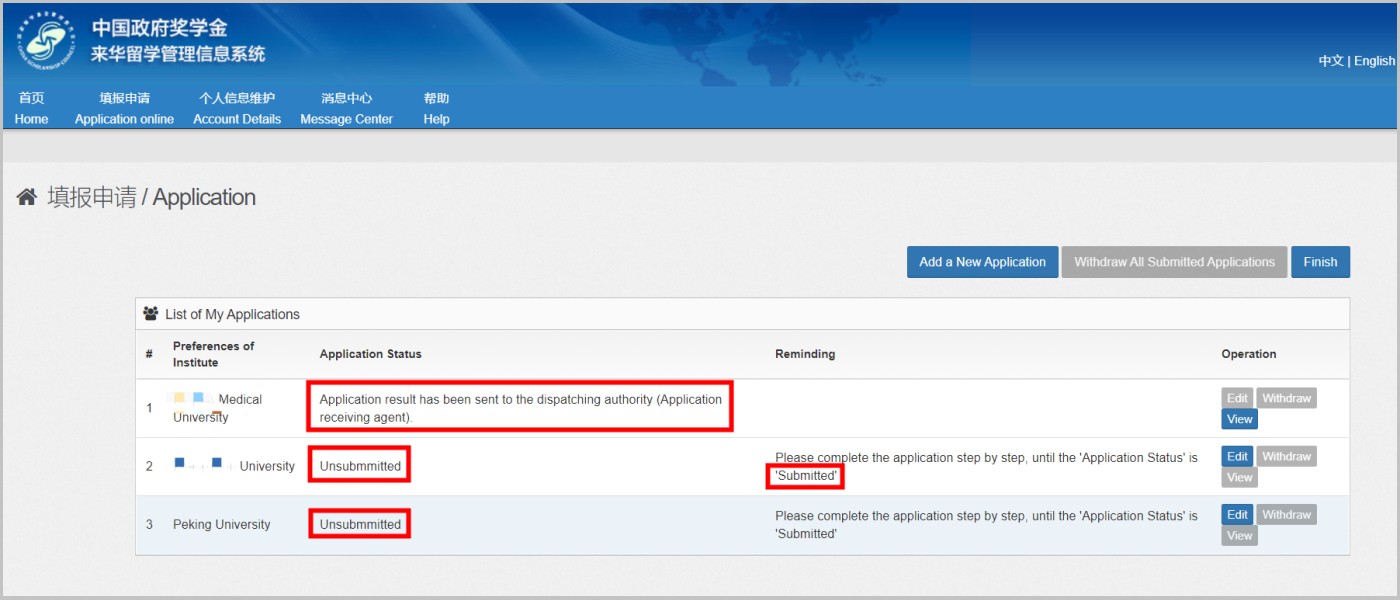This screenshot has width=1400, height=600.
Task: Click the Finish button
Action: point(1320,261)
